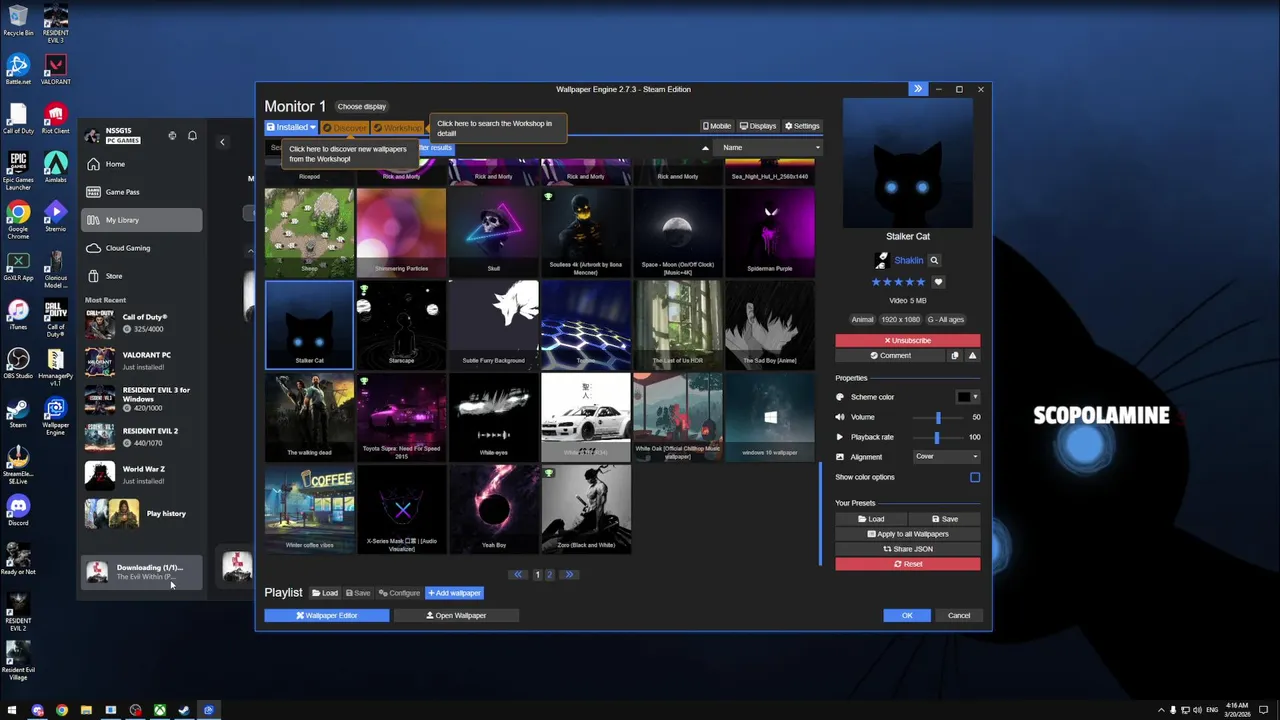Open the Scheme color picker dropdown
The width and height of the screenshot is (1280, 720).
(966, 397)
